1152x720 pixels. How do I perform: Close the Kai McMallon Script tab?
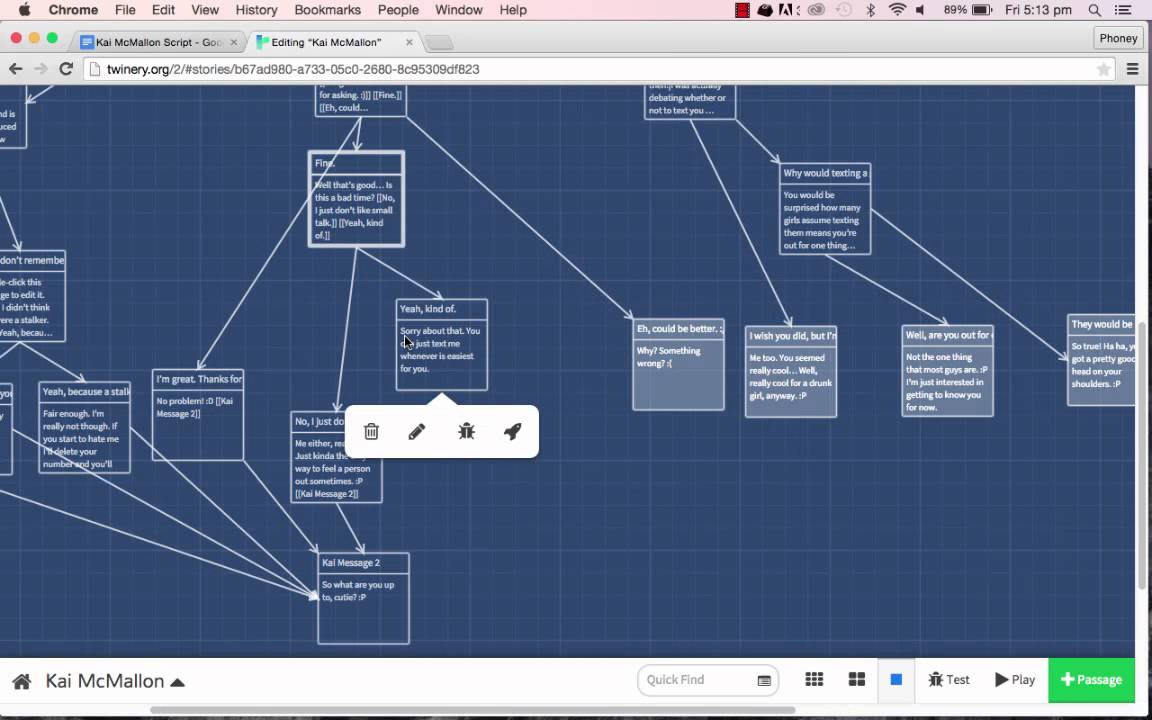[234, 43]
